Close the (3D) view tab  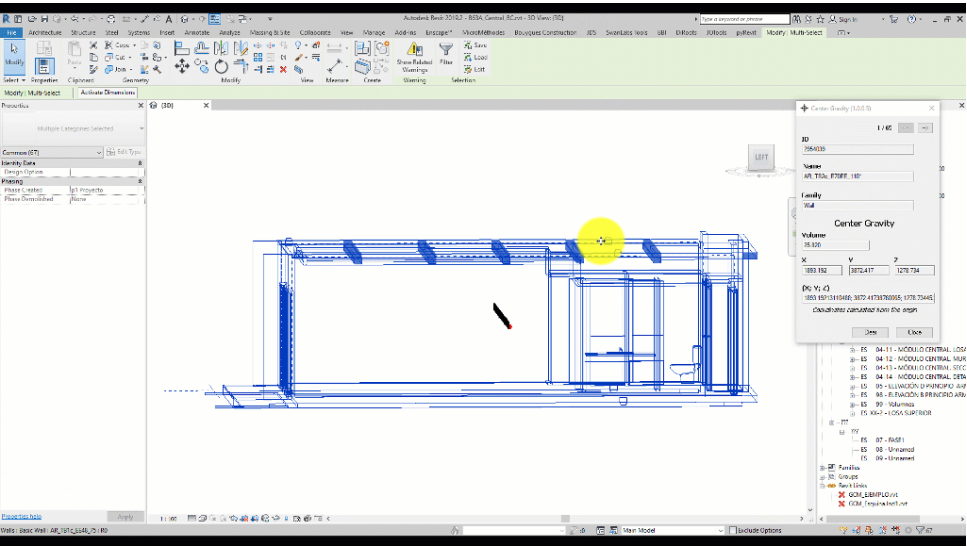pos(206,105)
